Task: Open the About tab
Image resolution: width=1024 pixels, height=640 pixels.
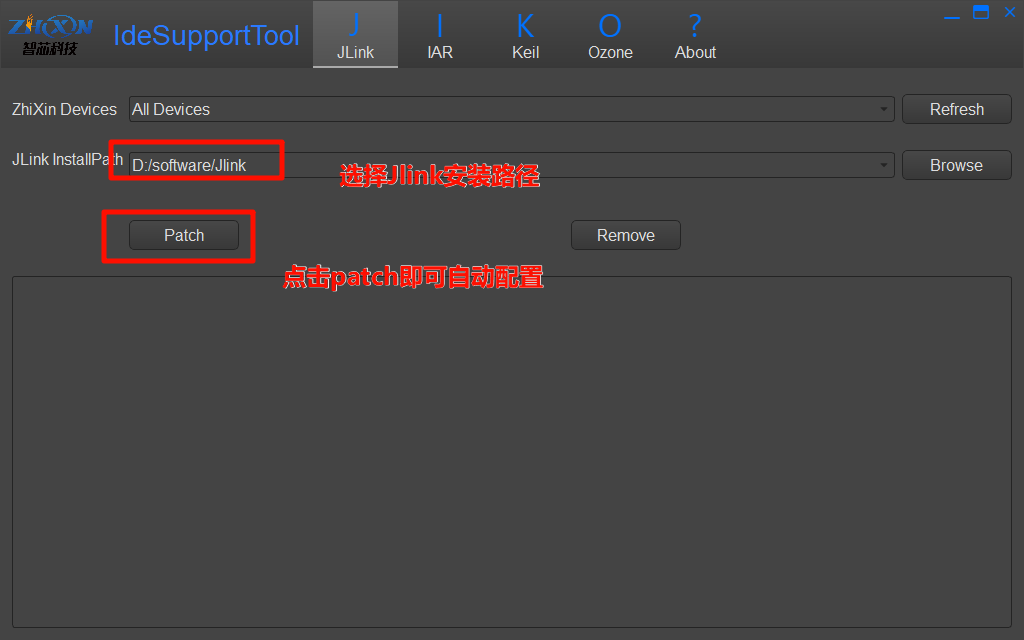Action: [x=695, y=35]
